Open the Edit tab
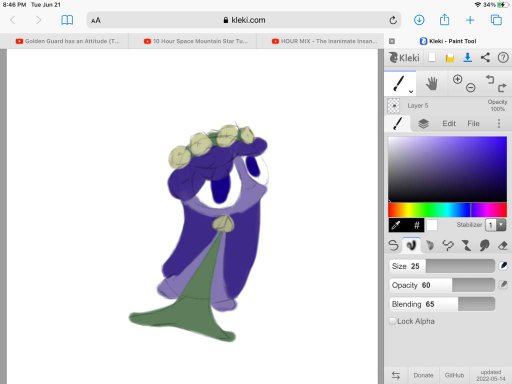 tap(449, 124)
